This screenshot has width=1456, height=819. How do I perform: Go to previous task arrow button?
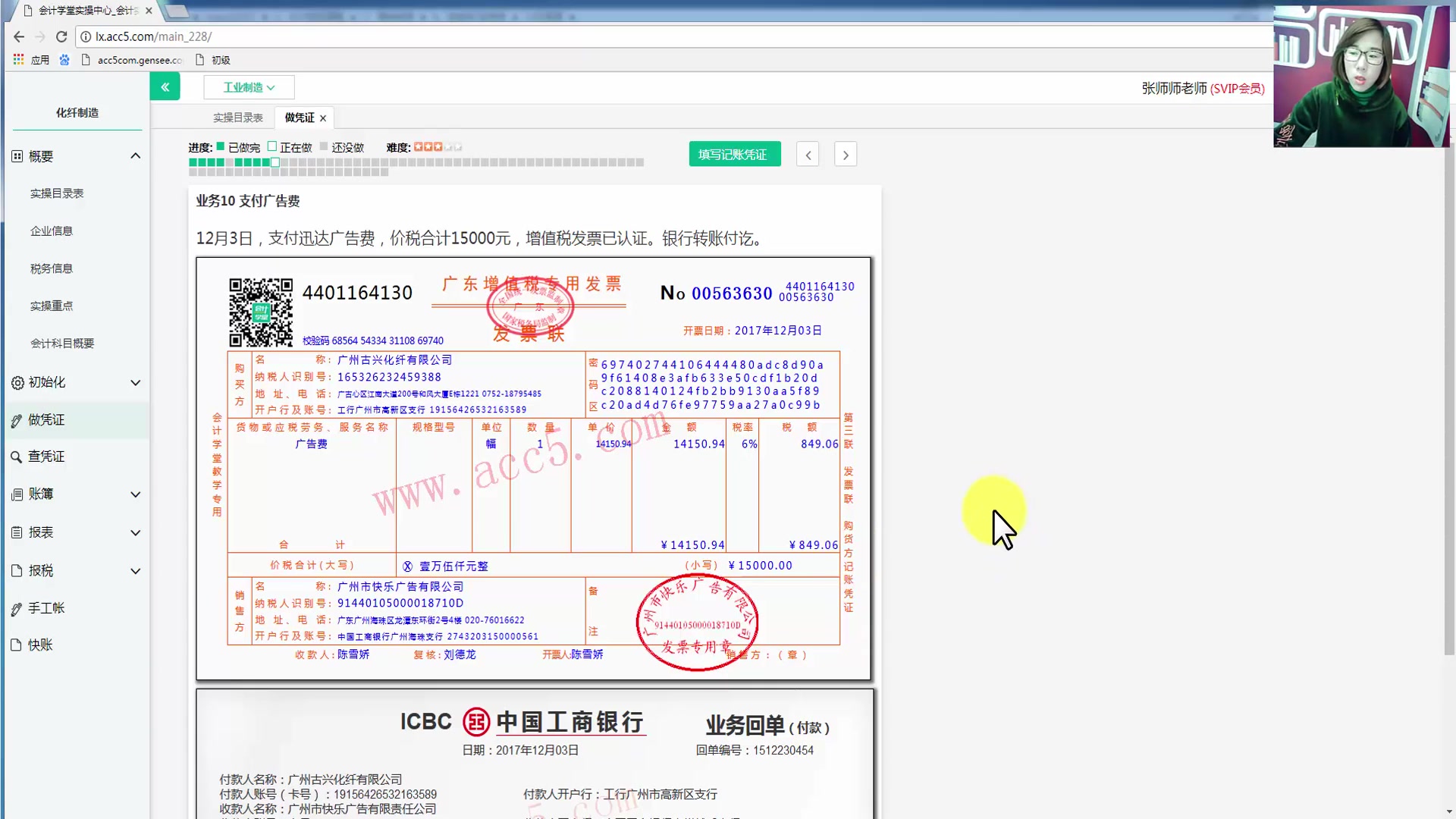pyautogui.click(x=808, y=155)
